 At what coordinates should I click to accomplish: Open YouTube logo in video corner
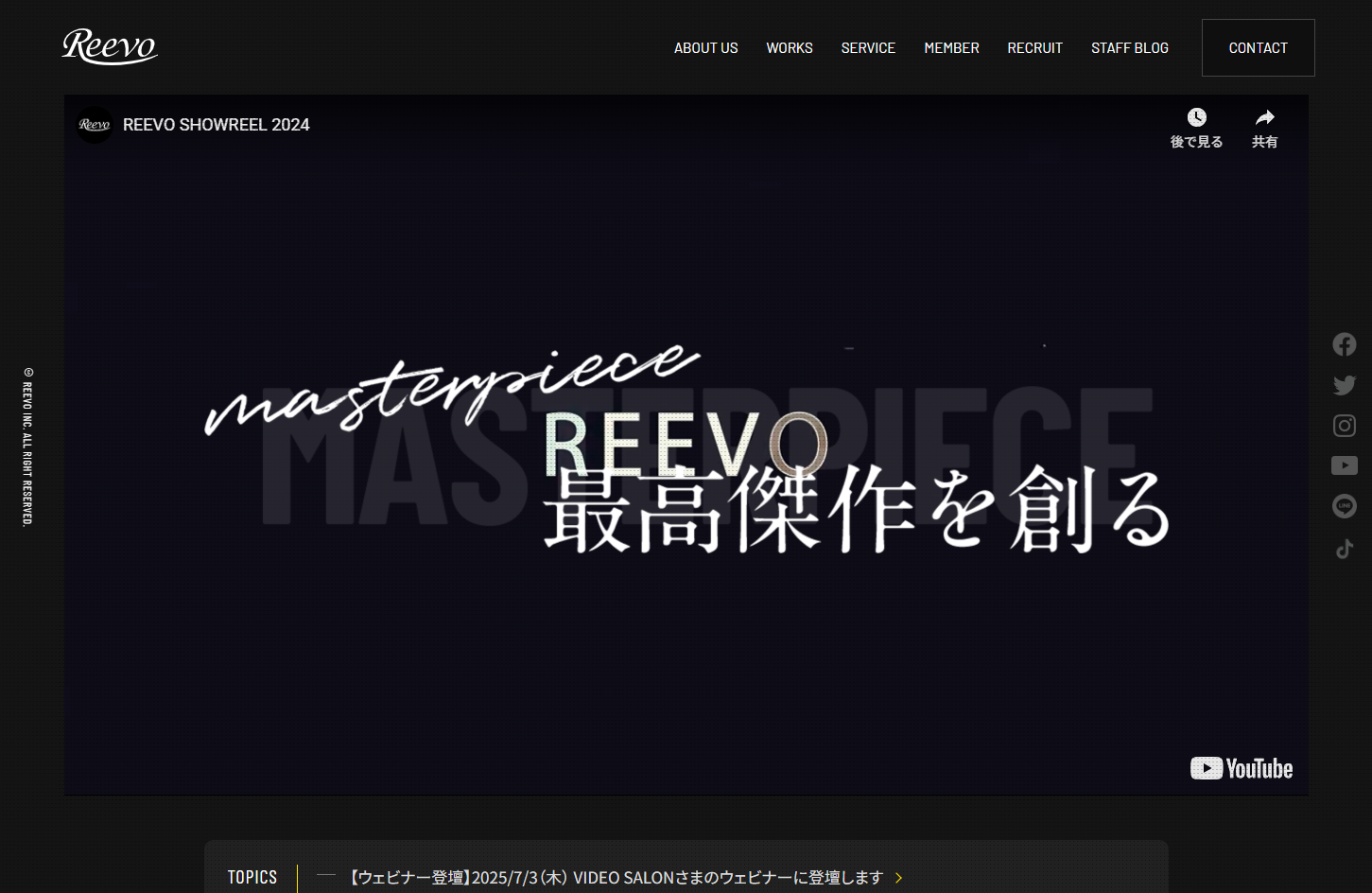click(x=1241, y=768)
